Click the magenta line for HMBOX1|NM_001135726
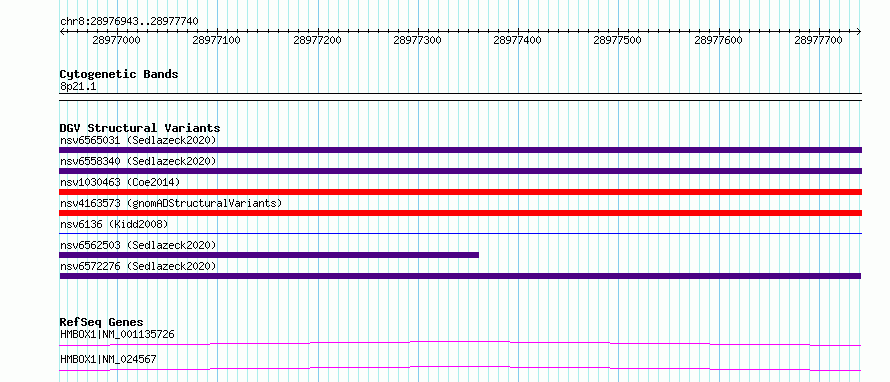 tap(460, 343)
